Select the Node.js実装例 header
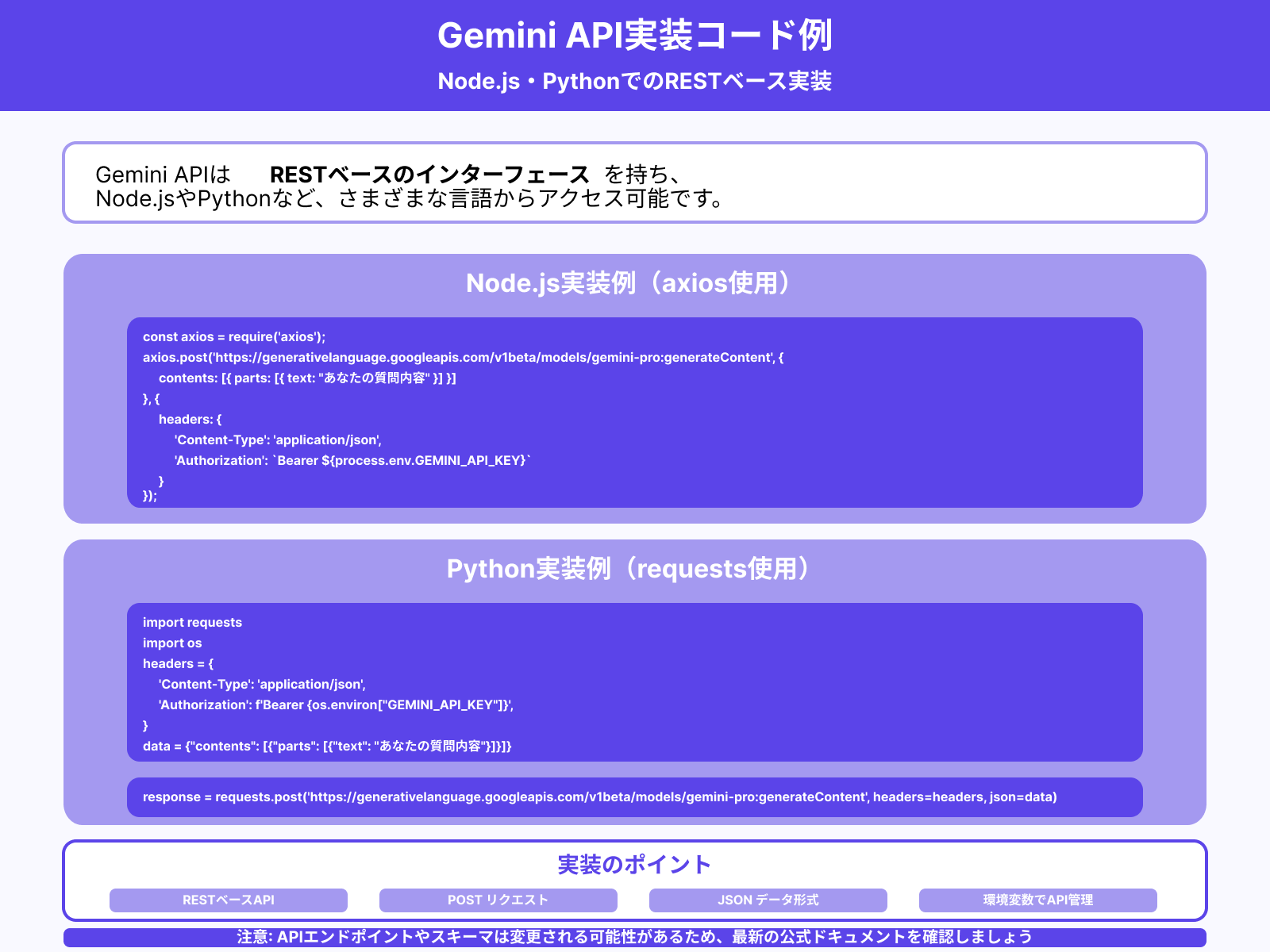Screen dimensions: 1270x952 (x=631, y=283)
